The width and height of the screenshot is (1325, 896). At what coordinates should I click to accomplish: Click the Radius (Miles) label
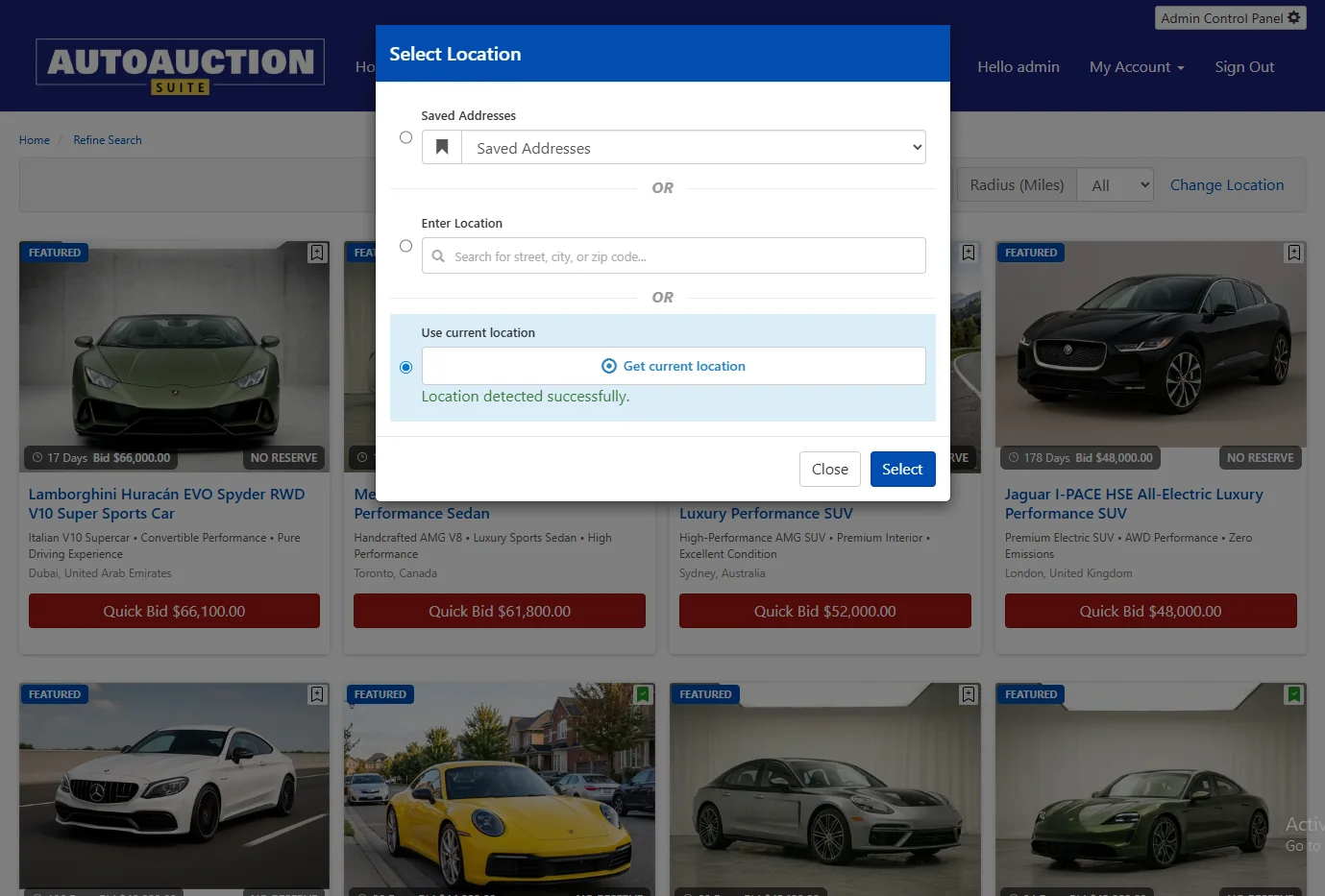coord(1017,185)
